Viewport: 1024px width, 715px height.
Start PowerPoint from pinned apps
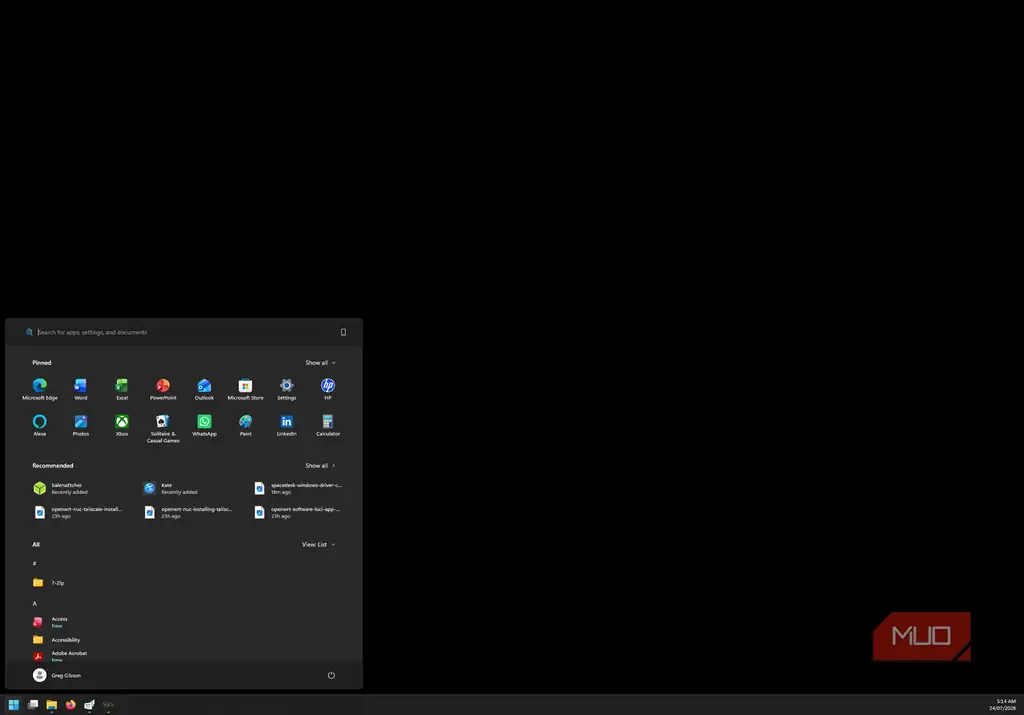[163, 389]
